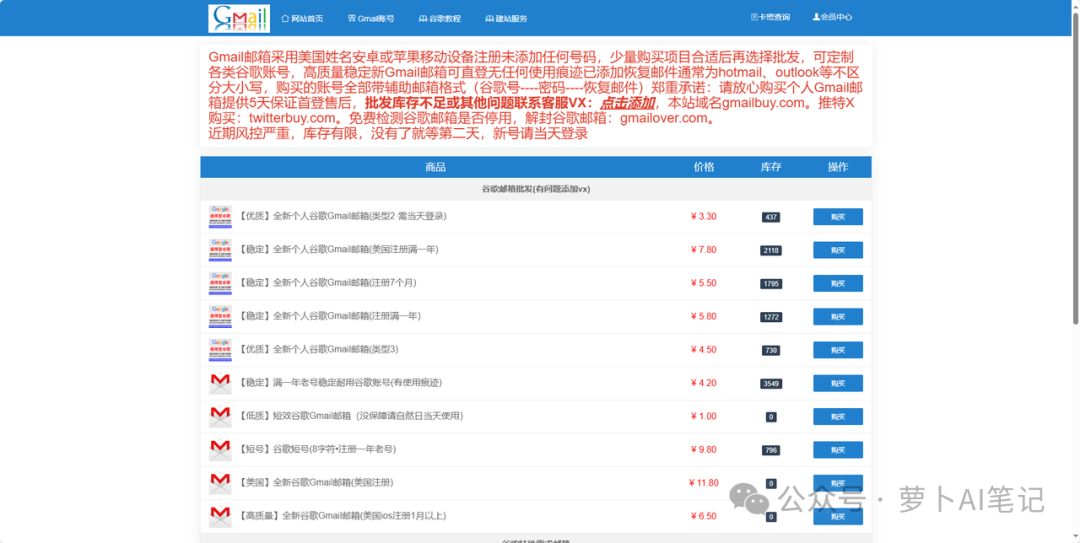
Task: Click the 3549 stock badge
Action: [x=771, y=383]
